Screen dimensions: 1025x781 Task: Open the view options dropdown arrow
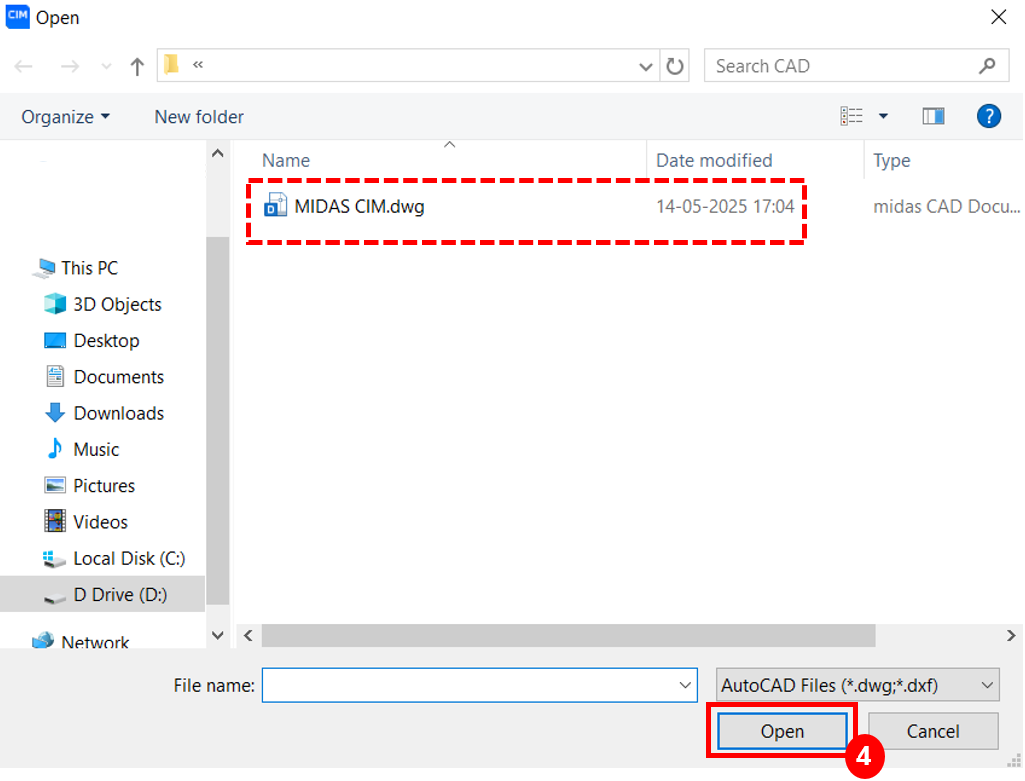pyautogui.click(x=883, y=116)
